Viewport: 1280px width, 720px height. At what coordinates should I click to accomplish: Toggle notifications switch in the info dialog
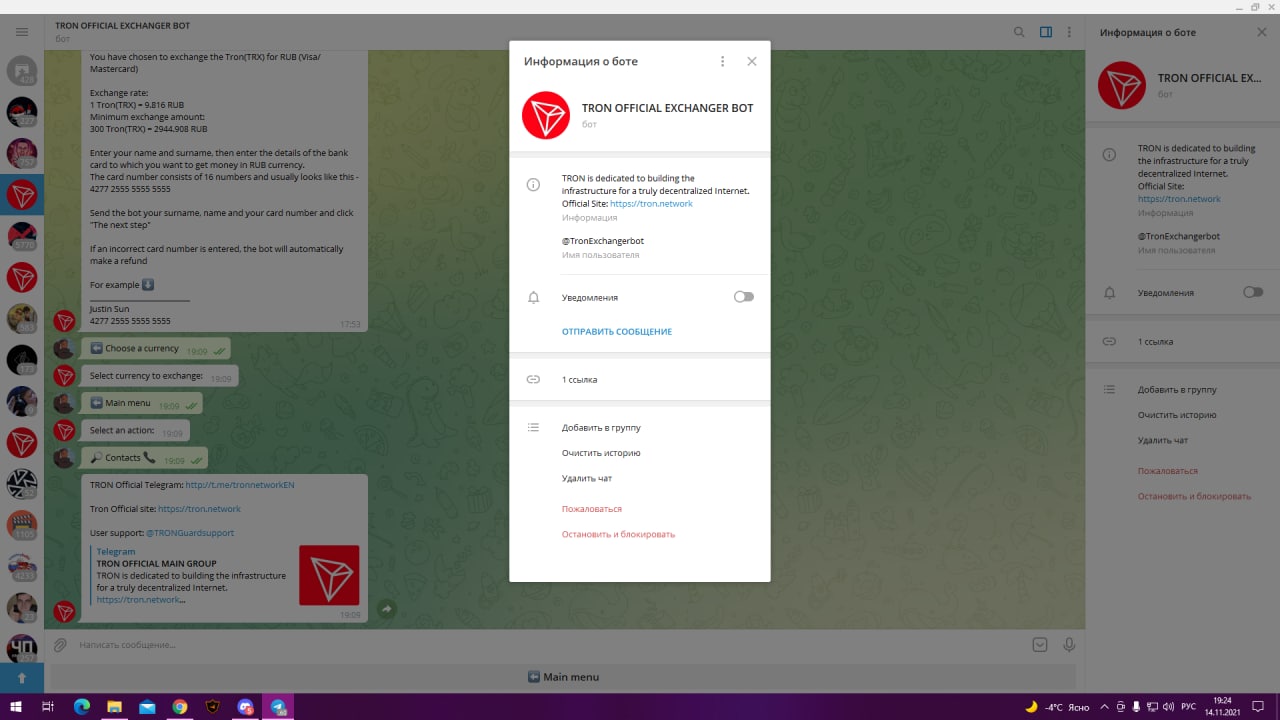pos(743,297)
